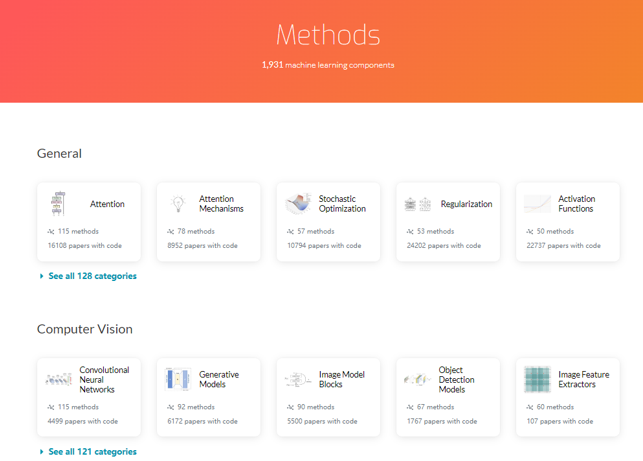Click the Activation Functions curve icon
The height and width of the screenshot is (461, 643).
point(537,204)
